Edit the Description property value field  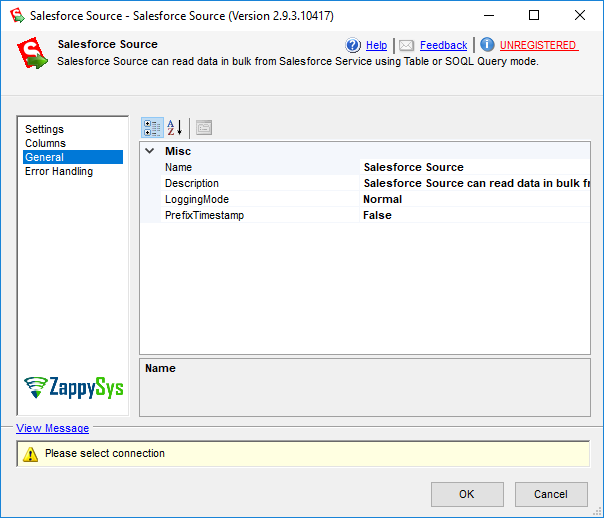pyautogui.click(x=475, y=183)
